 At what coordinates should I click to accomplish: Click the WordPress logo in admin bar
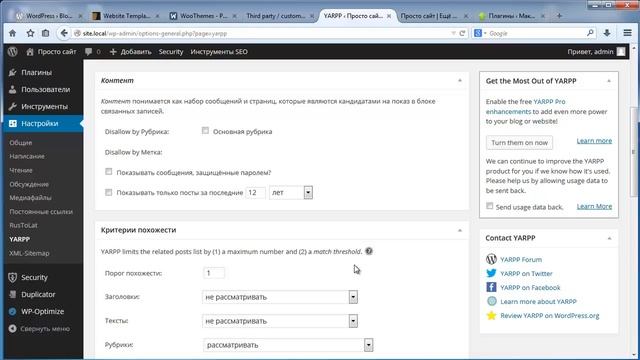[13, 51]
